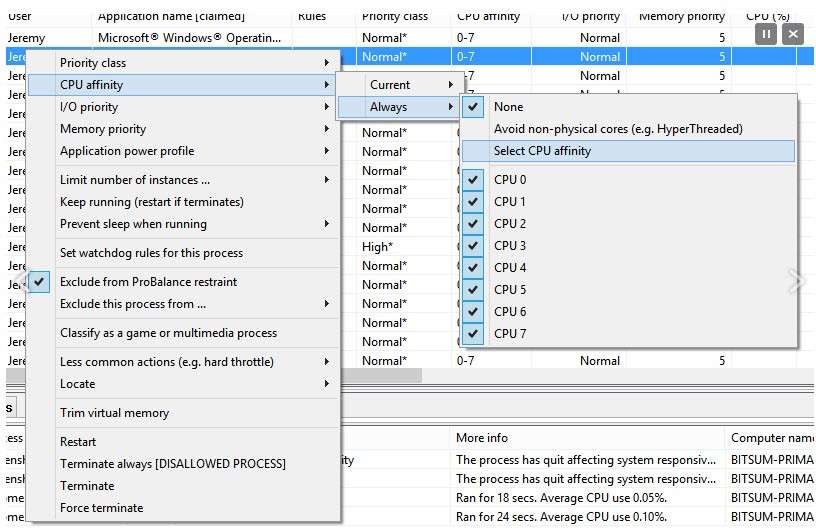The image size is (816, 531).
Task: Select Set watchdog rules for this process
Action: (183, 253)
